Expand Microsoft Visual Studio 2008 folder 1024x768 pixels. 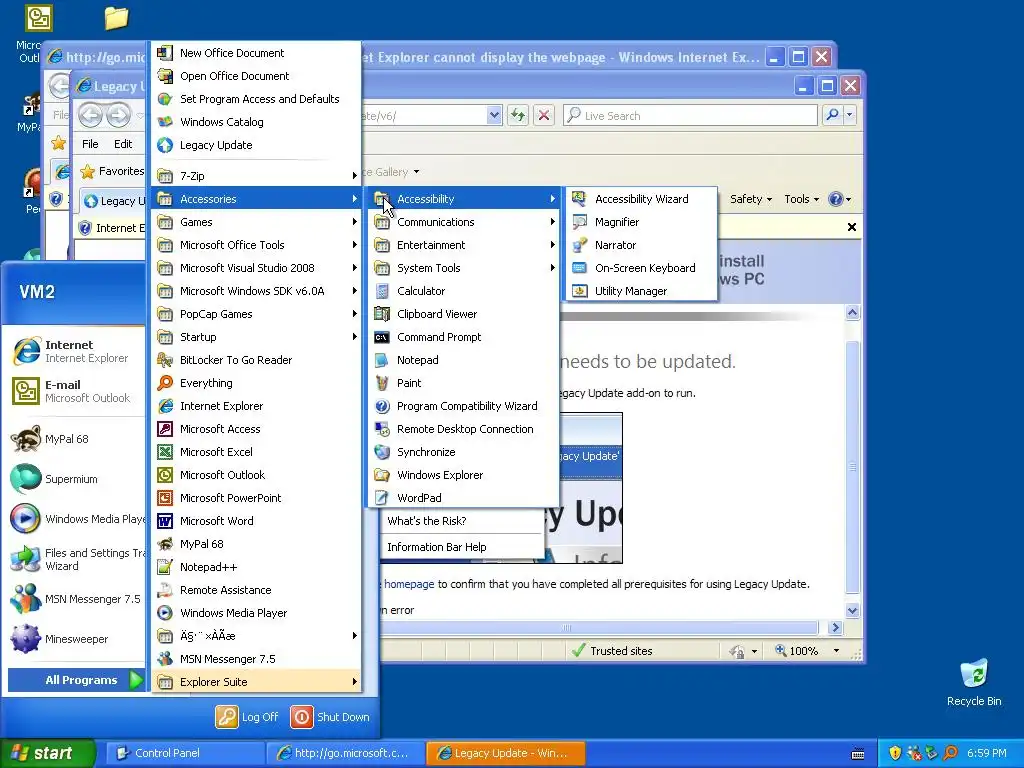(257, 268)
